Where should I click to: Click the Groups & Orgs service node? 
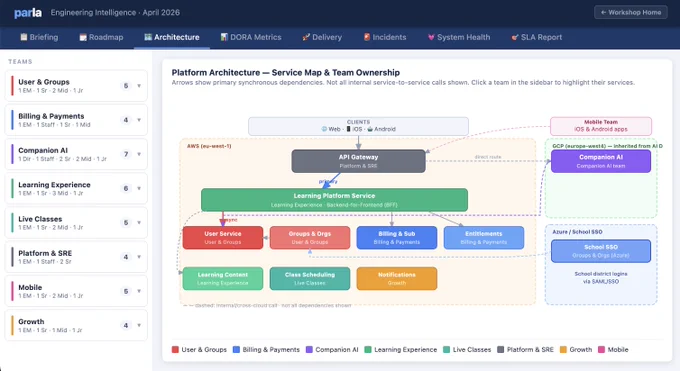(310, 238)
